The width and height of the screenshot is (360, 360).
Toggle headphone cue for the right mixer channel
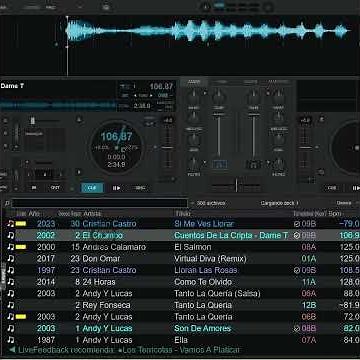point(253,164)
